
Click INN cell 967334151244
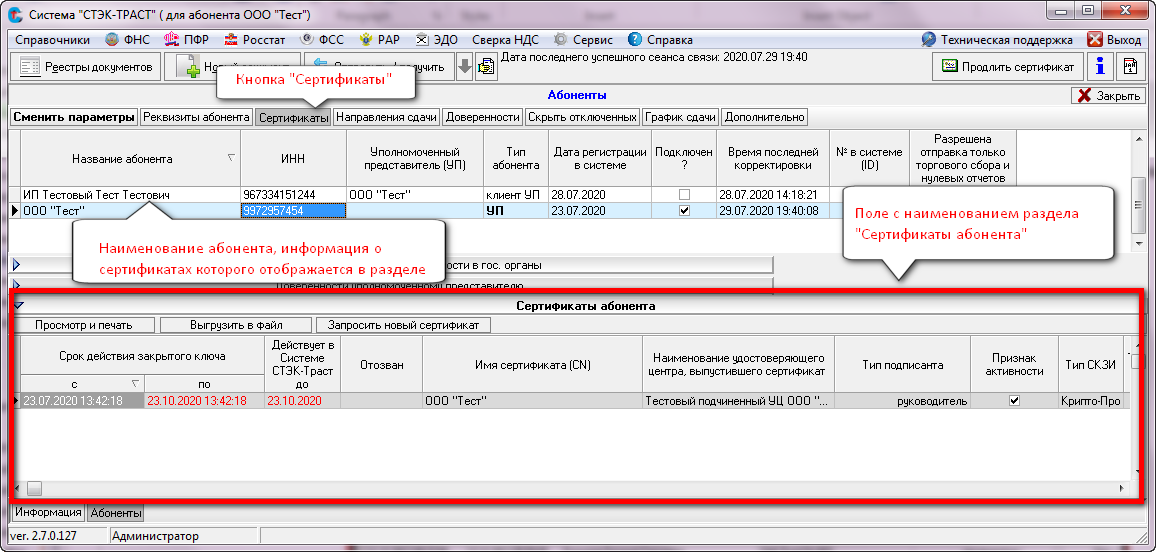coord(293,195)
